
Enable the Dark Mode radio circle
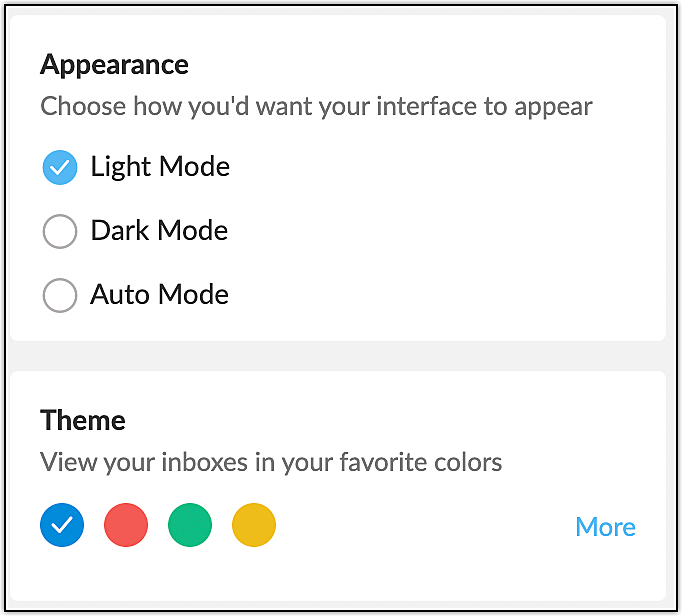tap(60, 232)
